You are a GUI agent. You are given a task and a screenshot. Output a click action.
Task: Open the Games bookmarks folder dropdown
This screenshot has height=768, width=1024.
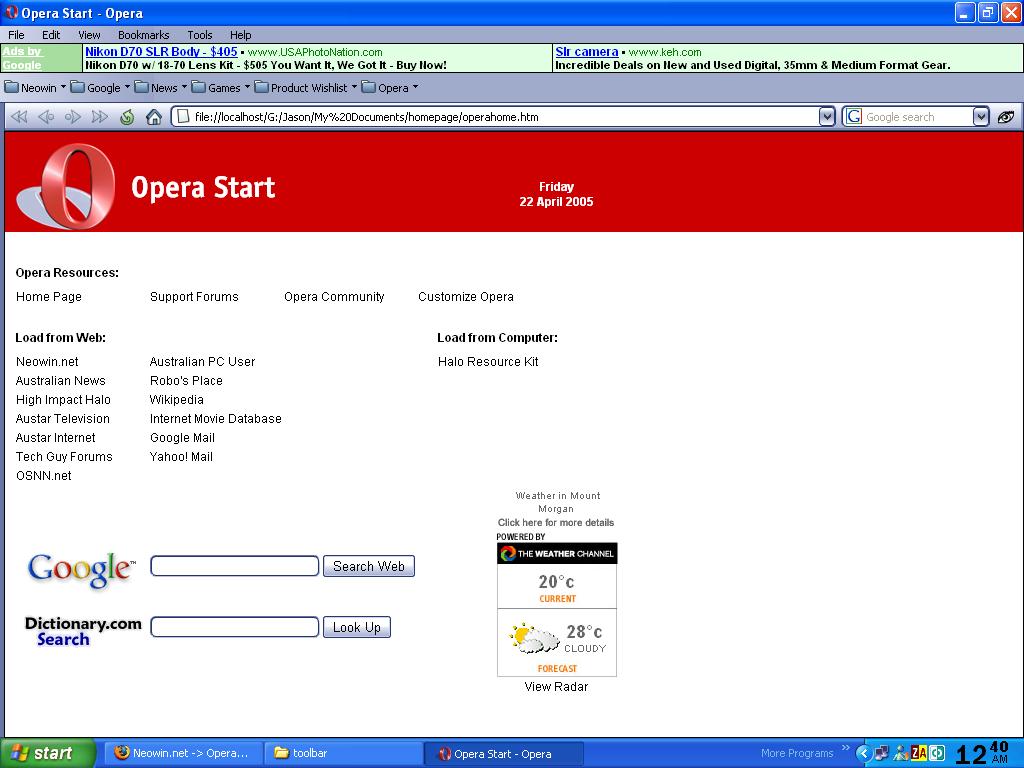point(221,88)
